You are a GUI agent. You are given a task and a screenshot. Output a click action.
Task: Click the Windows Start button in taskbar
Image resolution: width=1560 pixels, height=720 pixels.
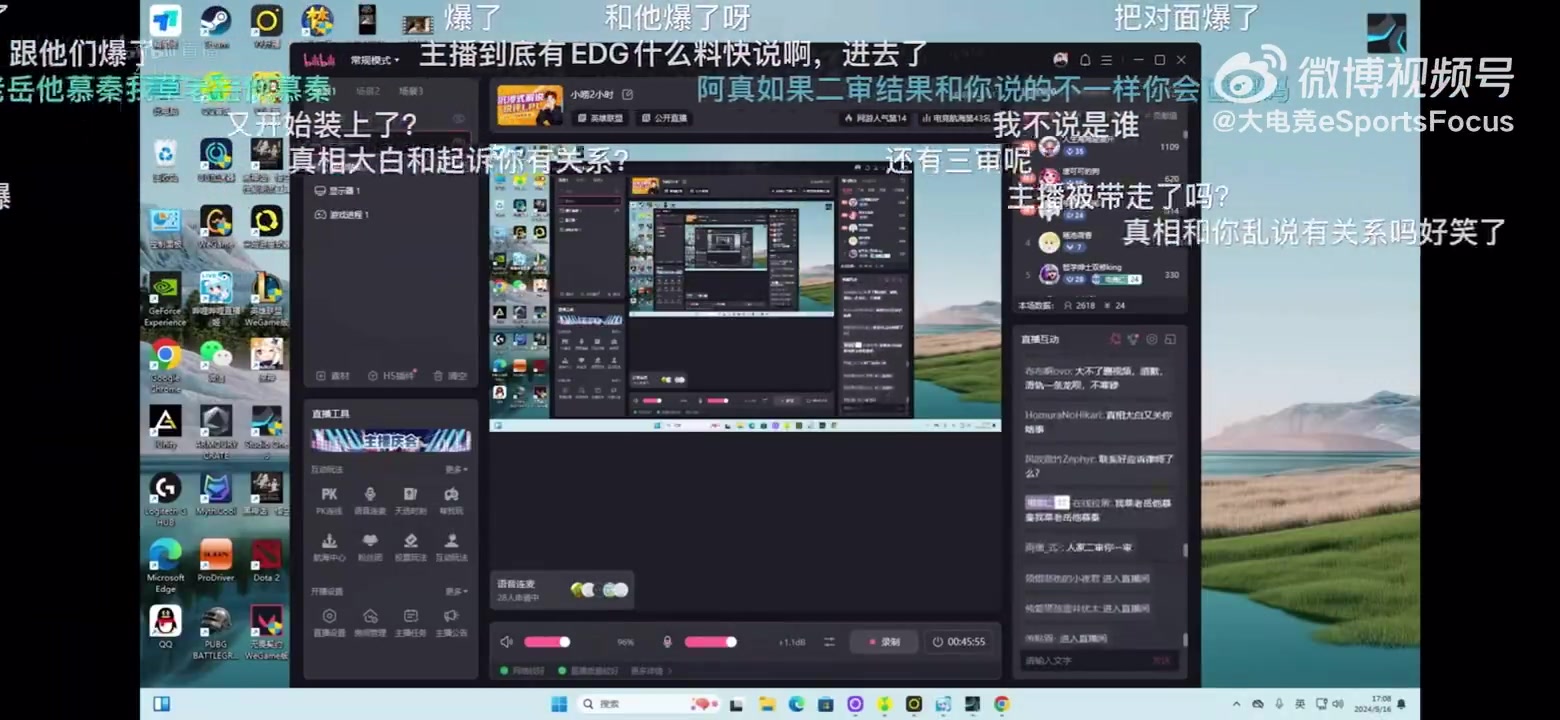(560, 704)
